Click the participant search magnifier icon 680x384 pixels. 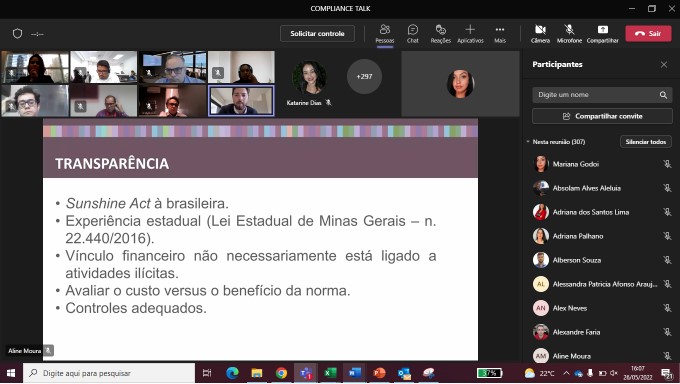[x=663, y=95]
